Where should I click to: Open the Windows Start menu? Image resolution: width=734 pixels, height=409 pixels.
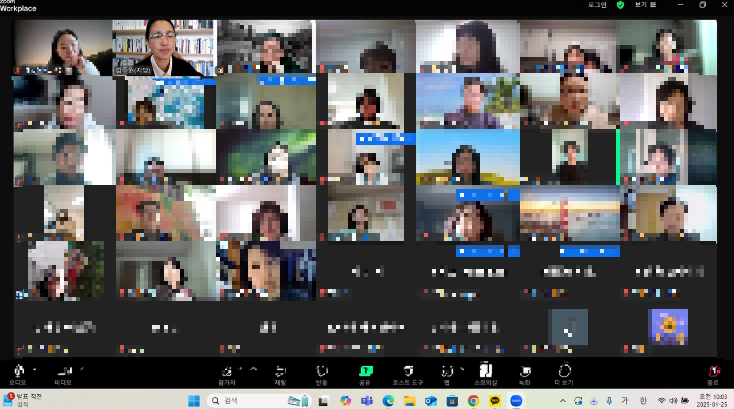(194, 401)
